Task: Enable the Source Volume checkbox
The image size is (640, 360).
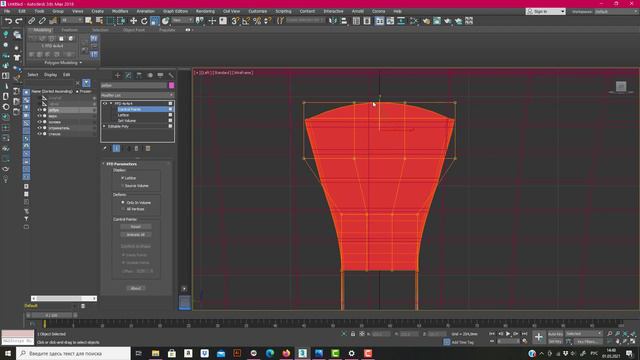Action: pos(122,186)
